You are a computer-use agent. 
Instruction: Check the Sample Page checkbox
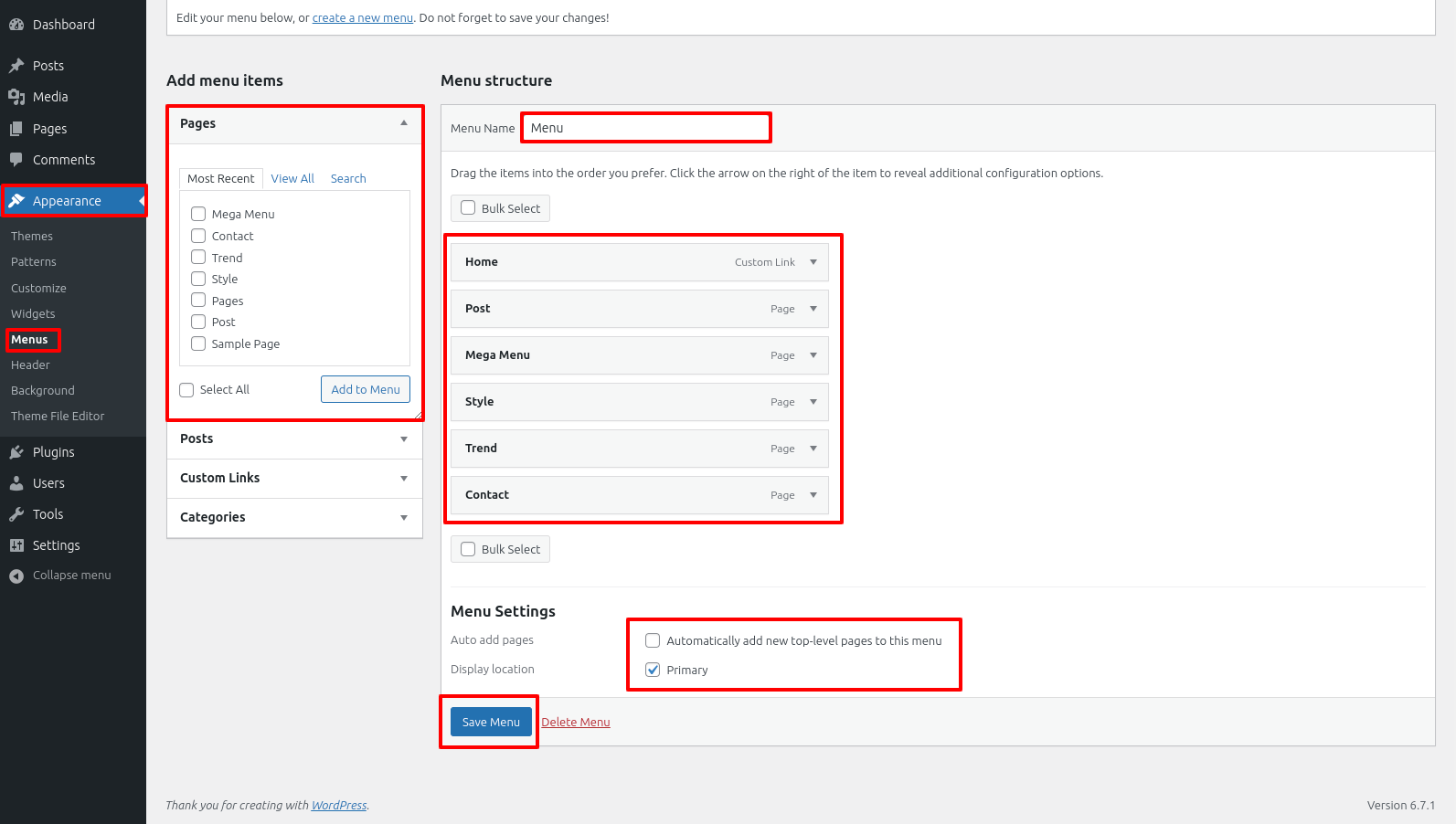point(198,343)
